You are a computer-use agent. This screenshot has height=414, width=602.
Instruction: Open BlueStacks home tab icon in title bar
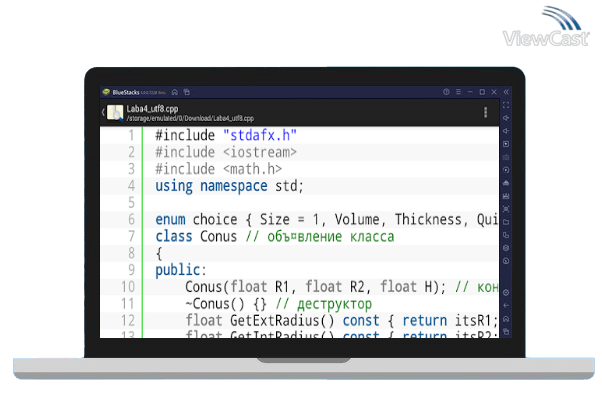(175, 92)
